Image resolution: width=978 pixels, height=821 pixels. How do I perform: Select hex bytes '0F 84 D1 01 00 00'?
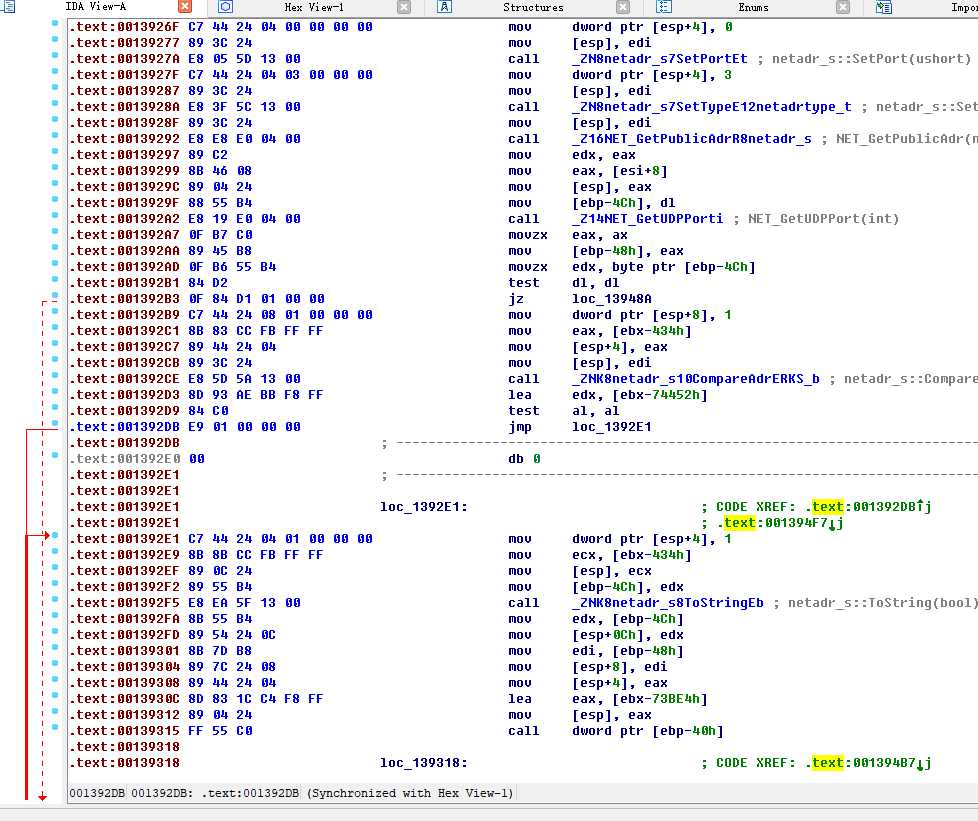pyautogui.click(x=256, y=299)
